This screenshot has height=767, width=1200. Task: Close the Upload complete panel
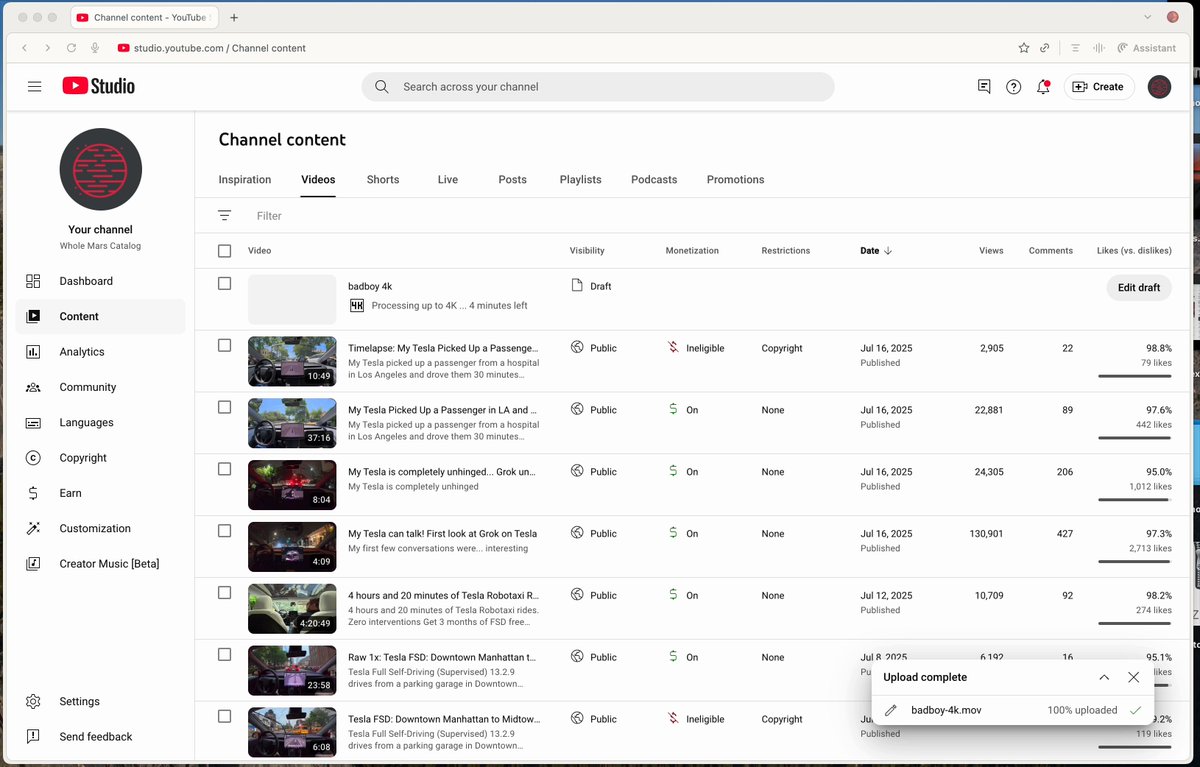coord(1133,677)
